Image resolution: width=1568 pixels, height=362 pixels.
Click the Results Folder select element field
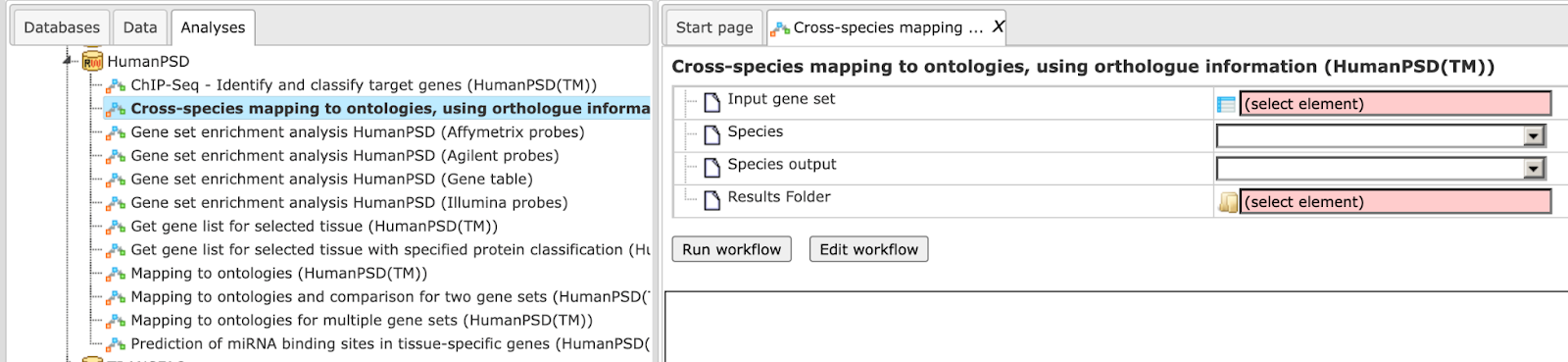pyautogui.click(x=1396, y=202)
